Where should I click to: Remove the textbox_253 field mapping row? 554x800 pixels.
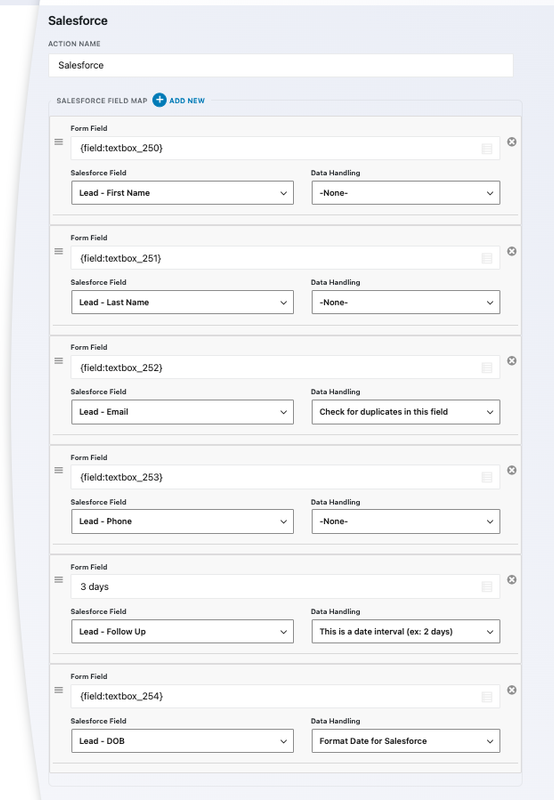[x=512, y=470]
